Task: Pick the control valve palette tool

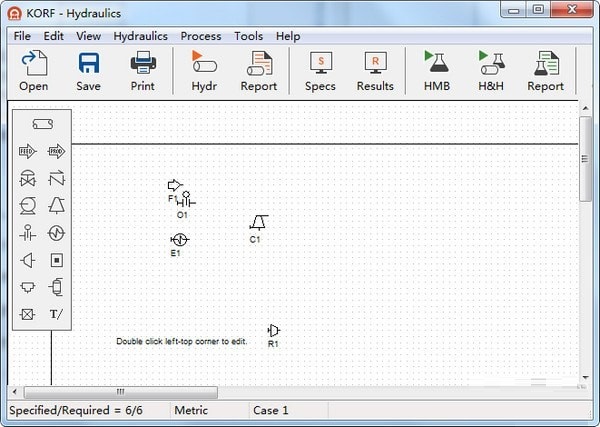Action: tap(28, 179)
